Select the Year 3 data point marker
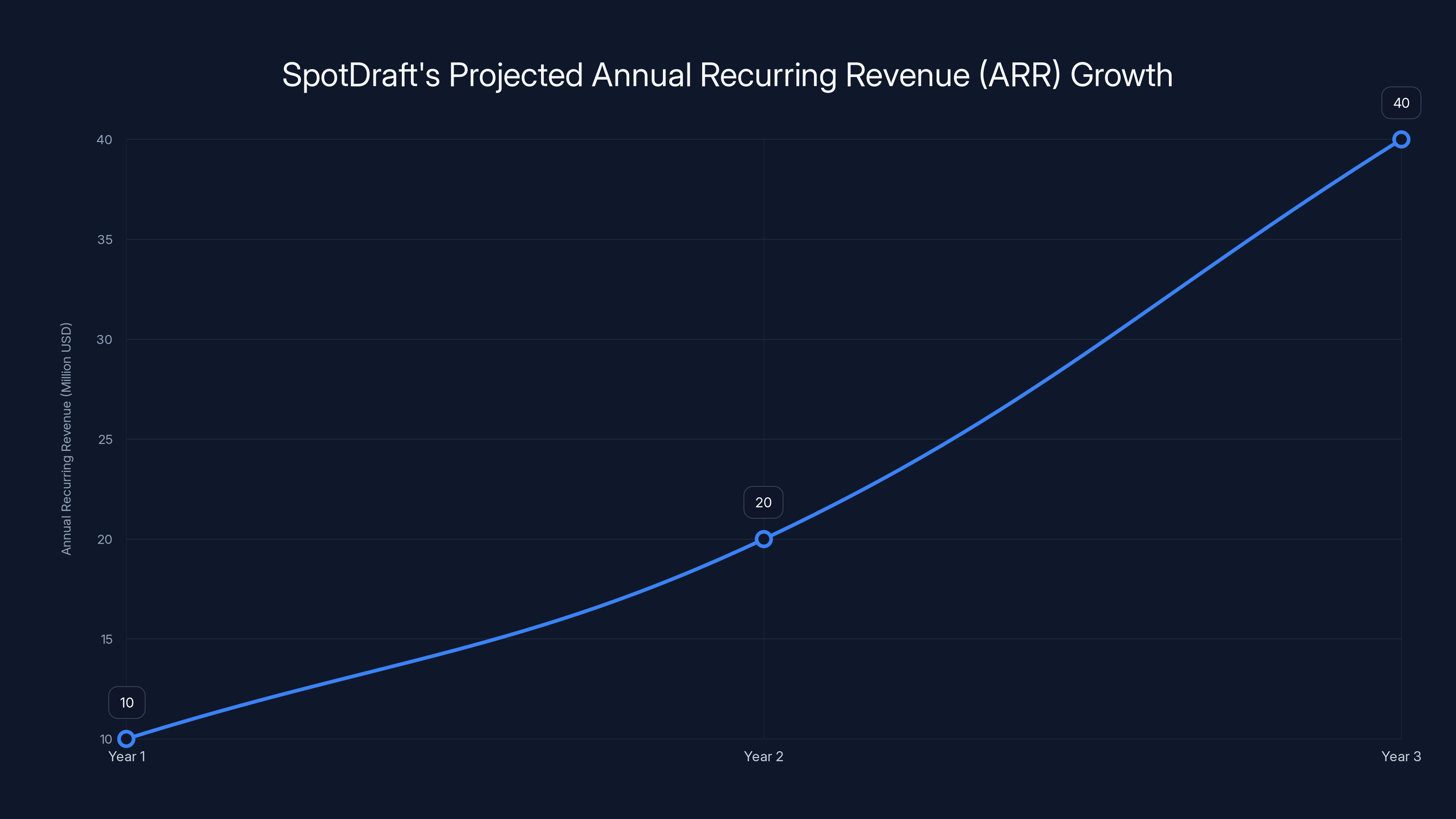 coord(1400,139)
